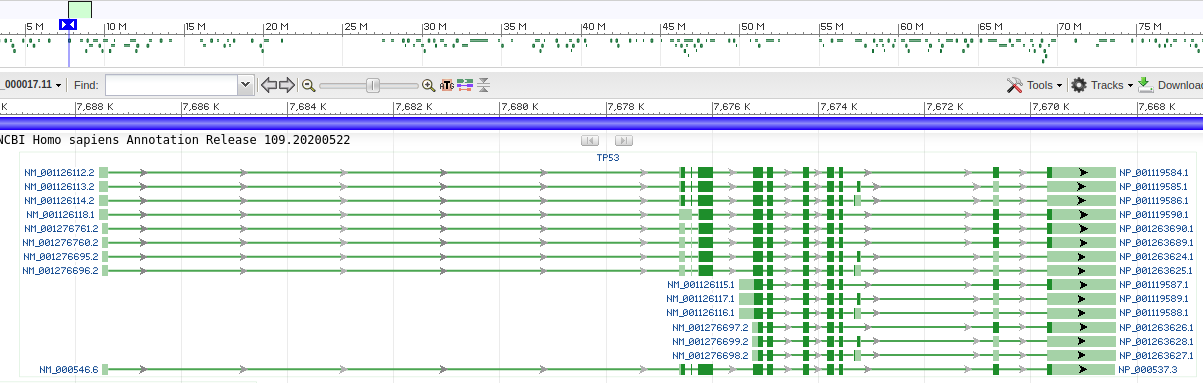Click protein label NP_001119584.1

[1153, 173]
